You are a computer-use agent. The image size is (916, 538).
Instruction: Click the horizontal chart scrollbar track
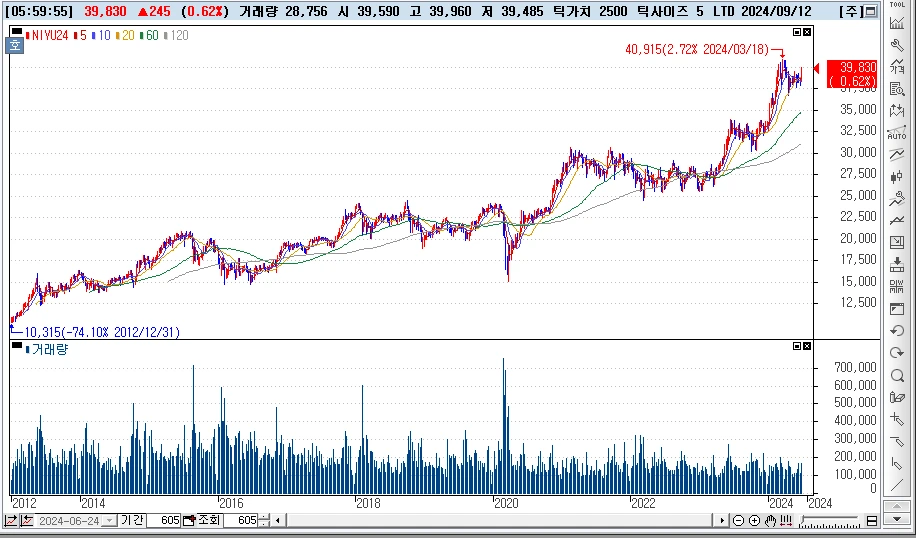pyautogui.click(x=499, y=520)
